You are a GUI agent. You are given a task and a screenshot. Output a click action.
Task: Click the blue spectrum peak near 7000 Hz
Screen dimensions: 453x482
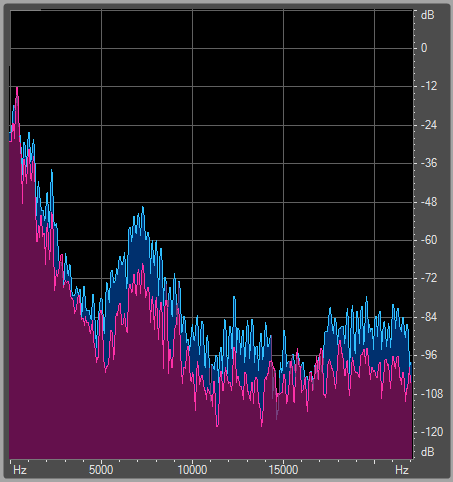tap(143, 209)
